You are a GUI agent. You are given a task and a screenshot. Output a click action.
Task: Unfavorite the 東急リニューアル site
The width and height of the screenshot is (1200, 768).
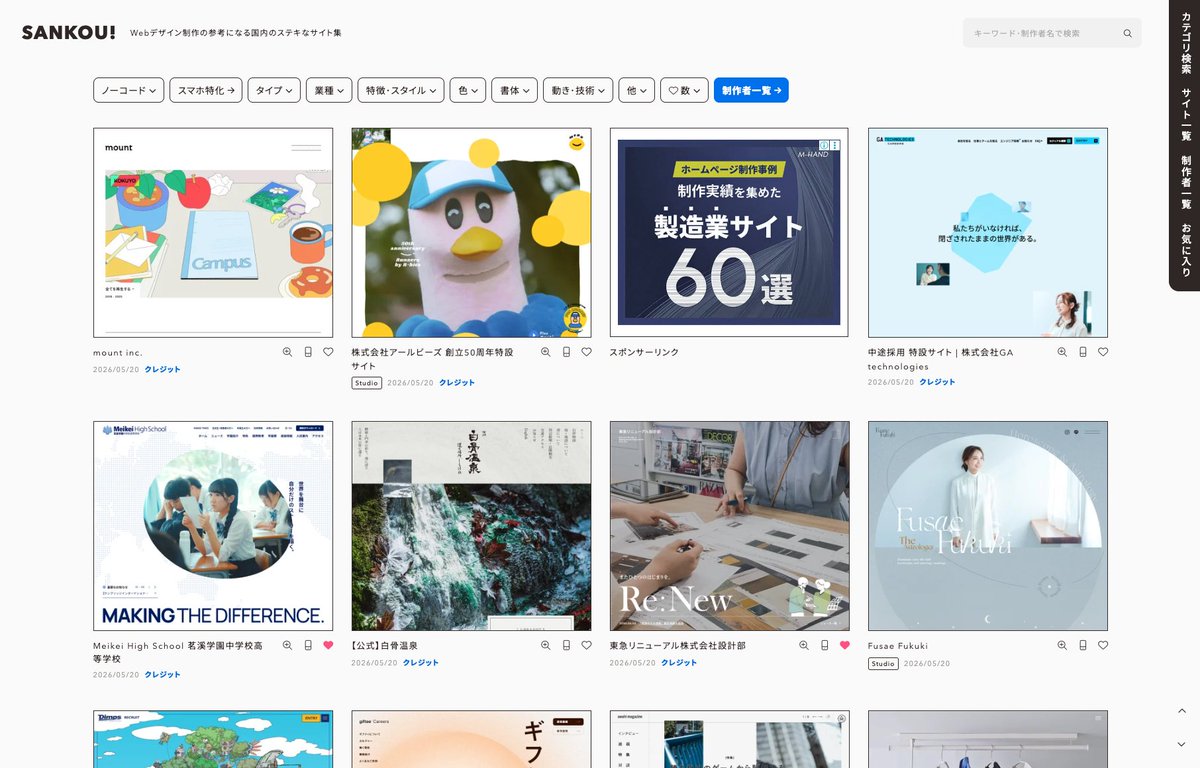point(845,645)
